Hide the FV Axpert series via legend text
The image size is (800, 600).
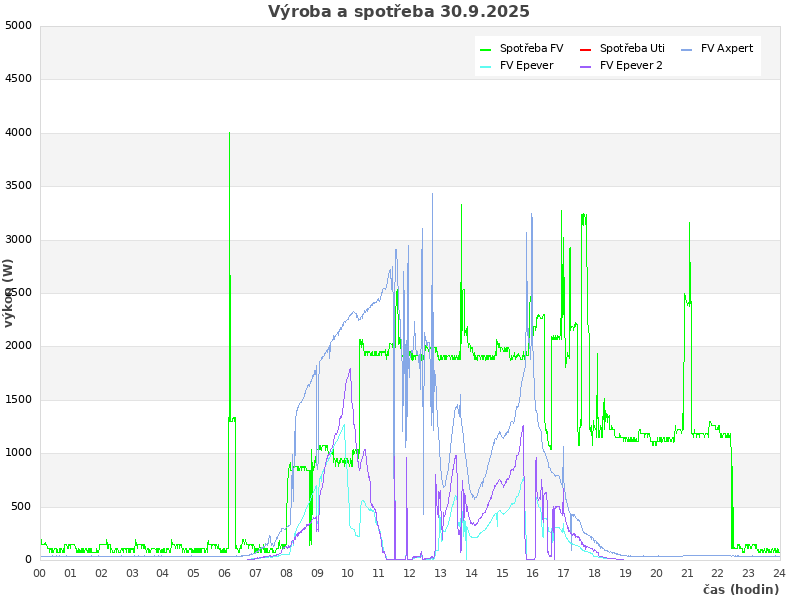[x=727, y=48]
